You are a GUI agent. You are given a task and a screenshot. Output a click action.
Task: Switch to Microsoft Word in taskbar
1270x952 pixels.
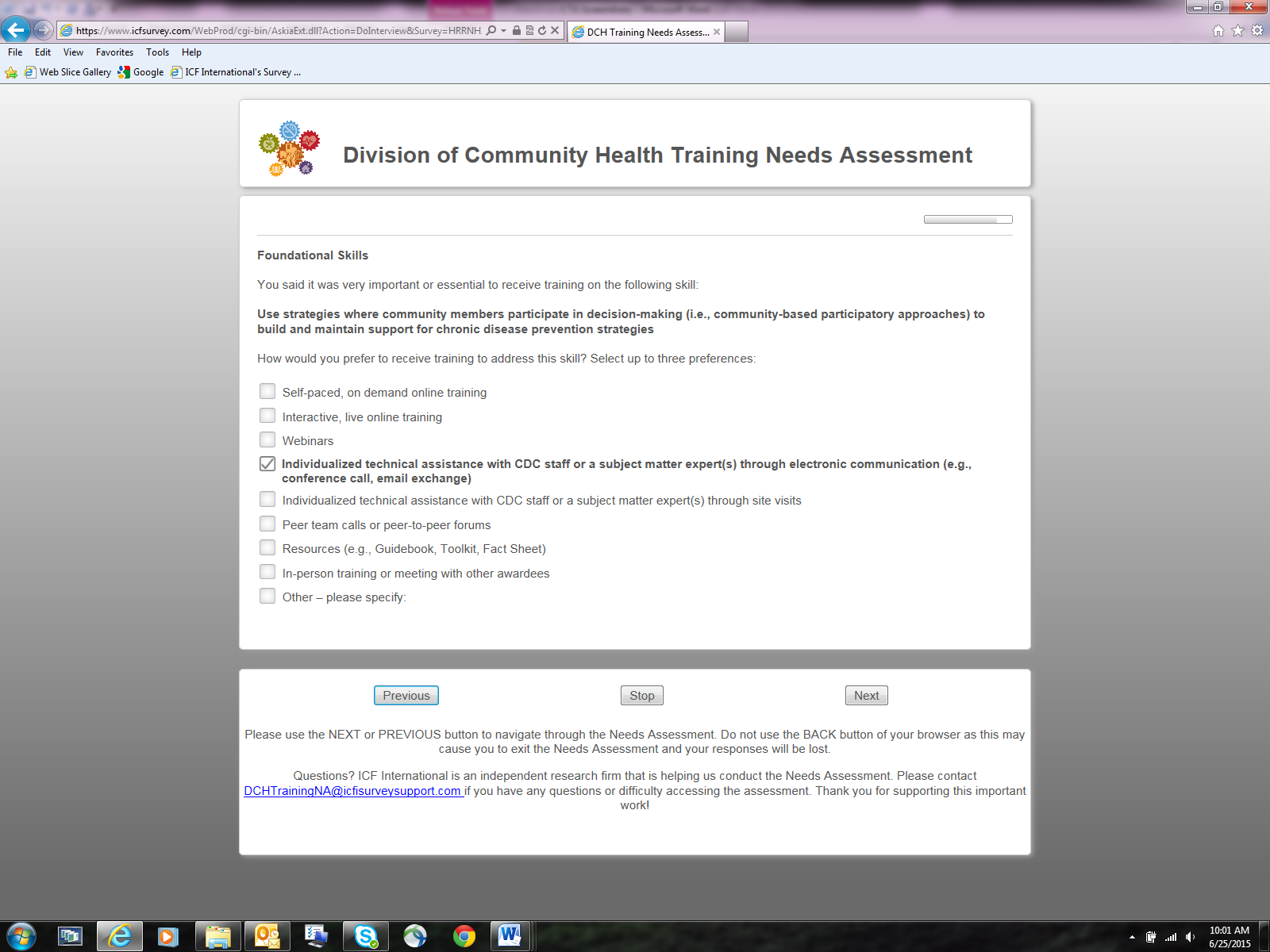click(x=510, y=936)
